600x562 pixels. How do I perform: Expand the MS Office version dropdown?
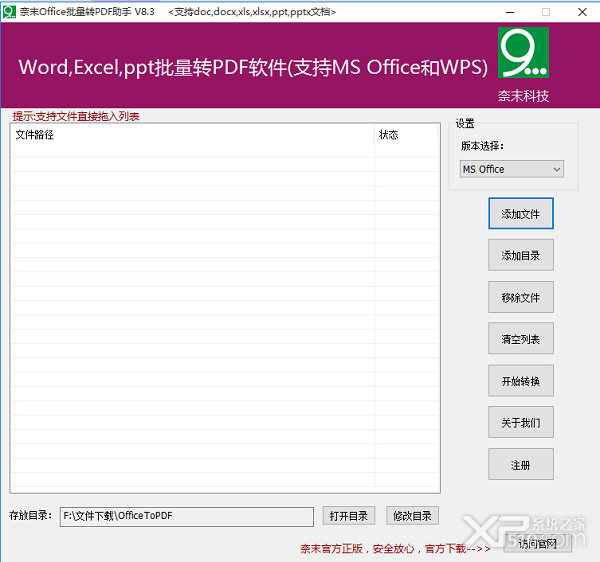pyautogui.click(x=511, y=169)
